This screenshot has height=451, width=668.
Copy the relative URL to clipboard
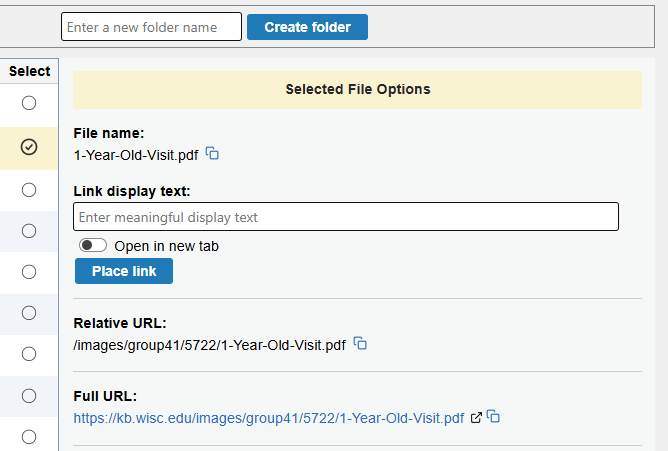pos(361,344)
